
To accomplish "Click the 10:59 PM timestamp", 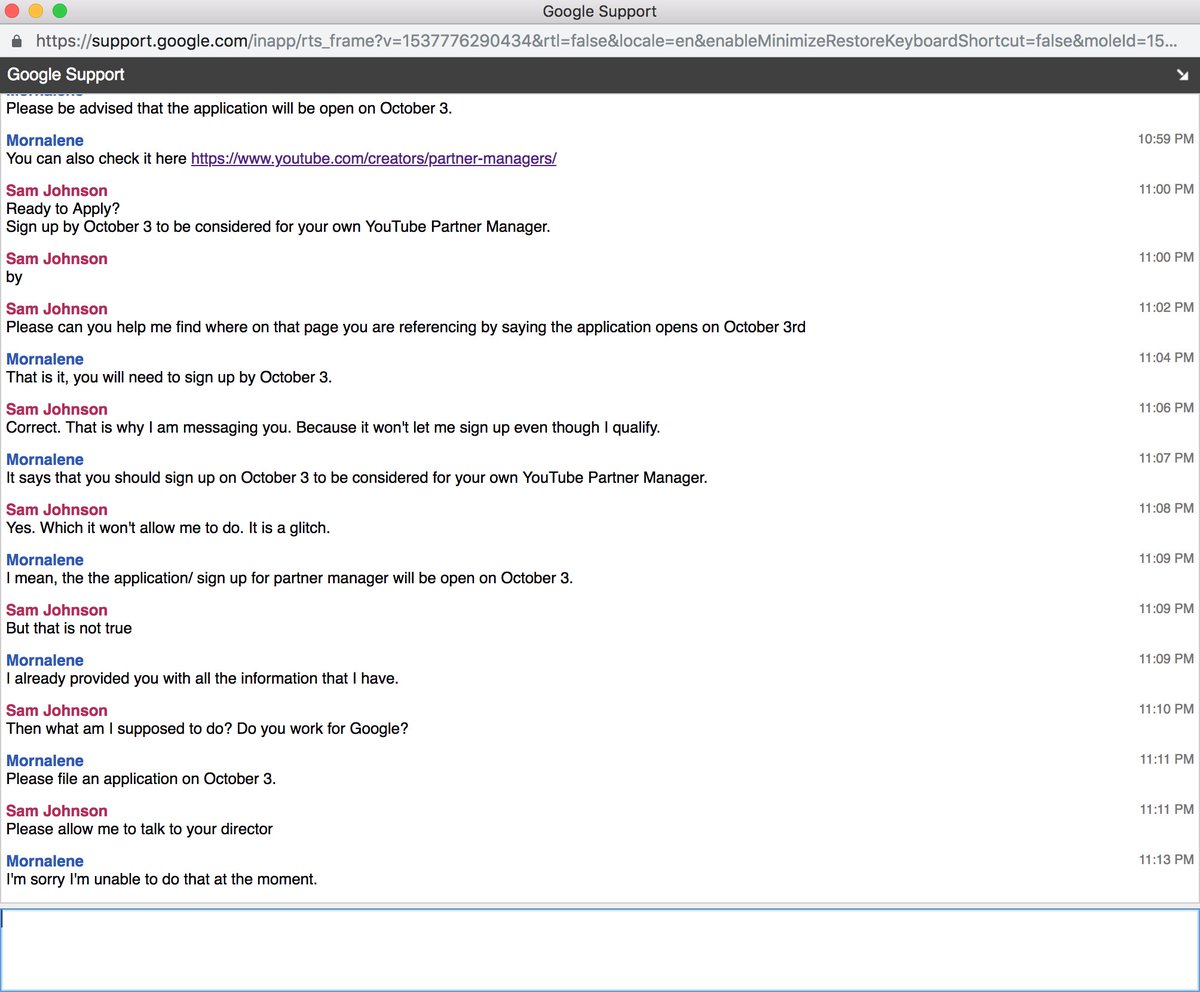I will [1166, 139].
